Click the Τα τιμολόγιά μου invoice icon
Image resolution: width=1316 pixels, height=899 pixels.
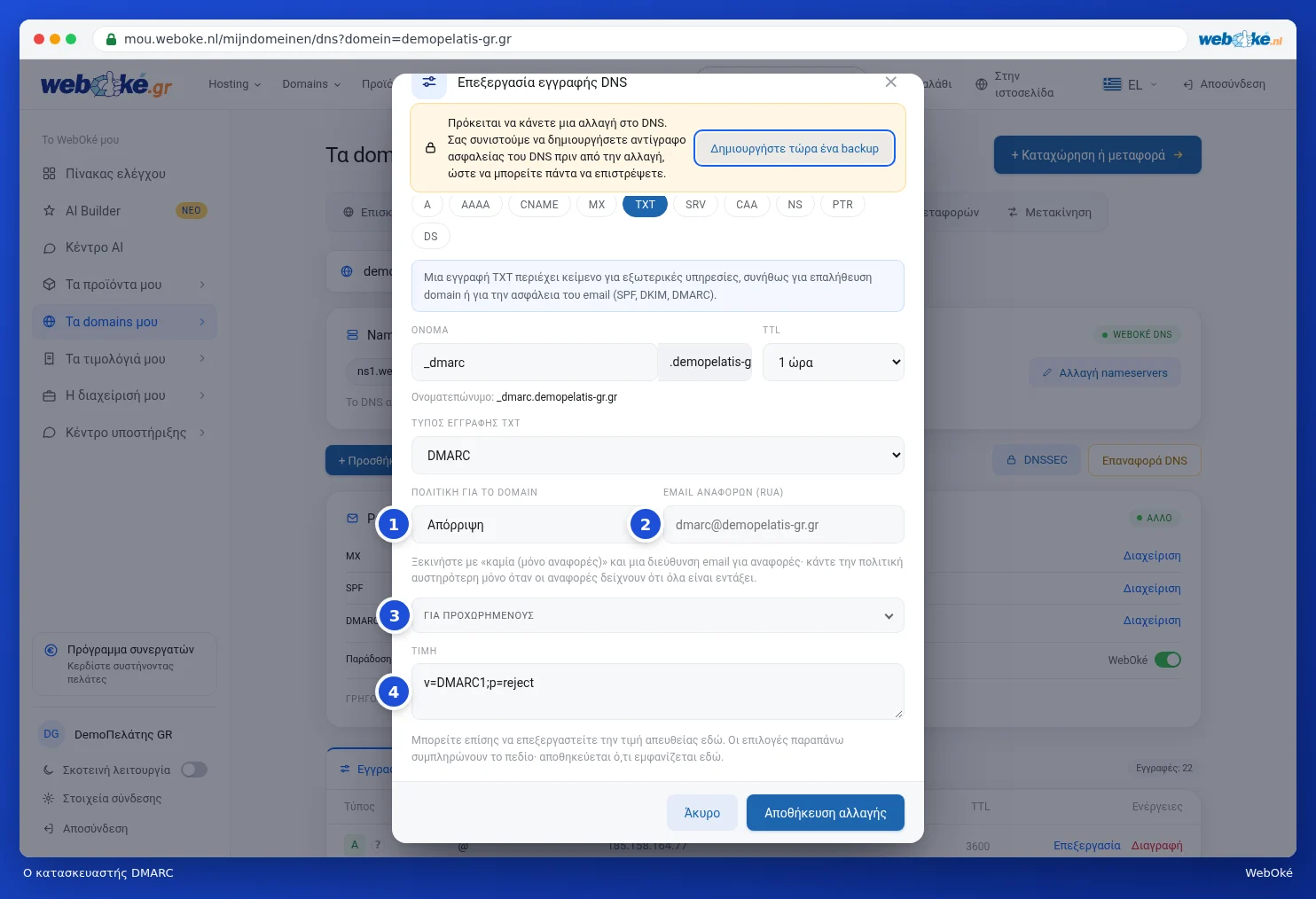(x=50, y=359)
